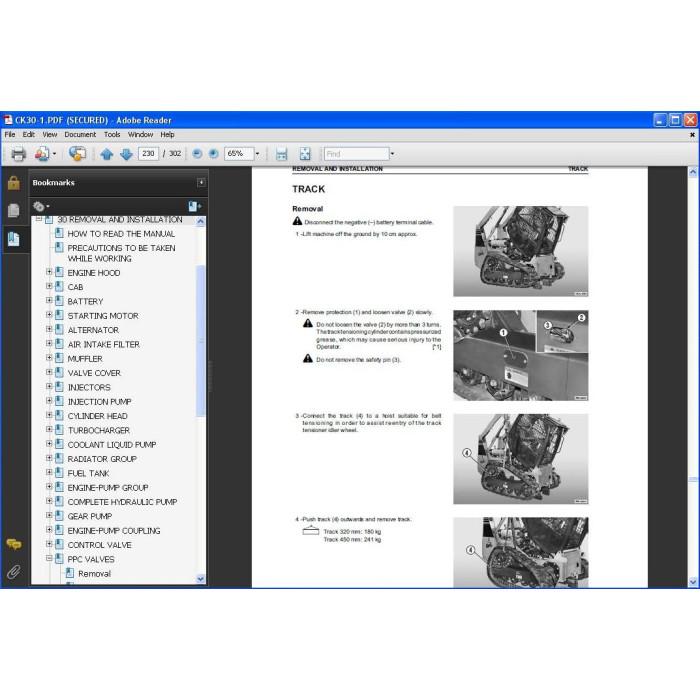
Task: Click the Print icon in toolbar
Action: 18,154
